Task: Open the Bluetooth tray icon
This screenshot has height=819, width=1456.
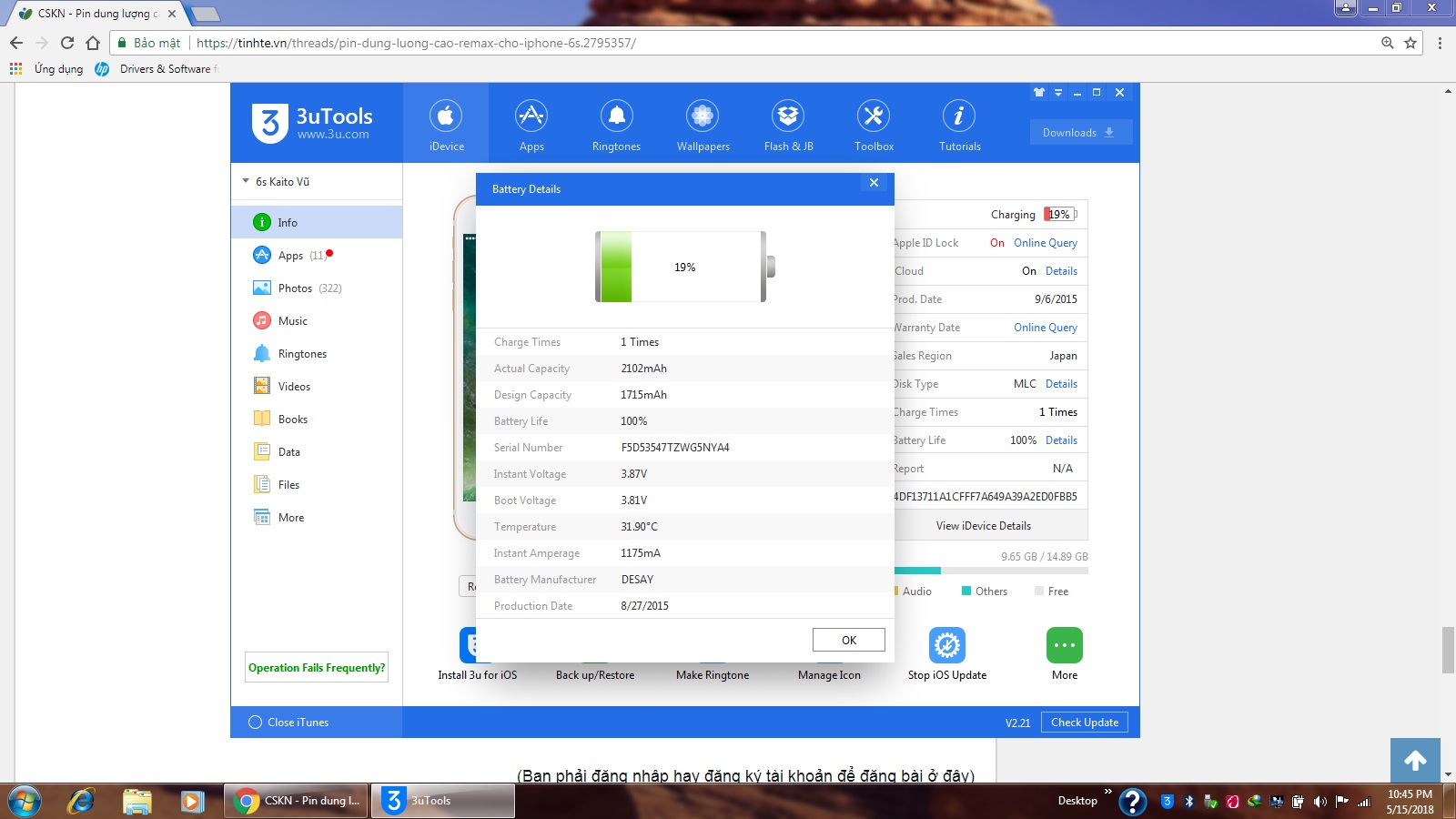Action: (1188, 802)
